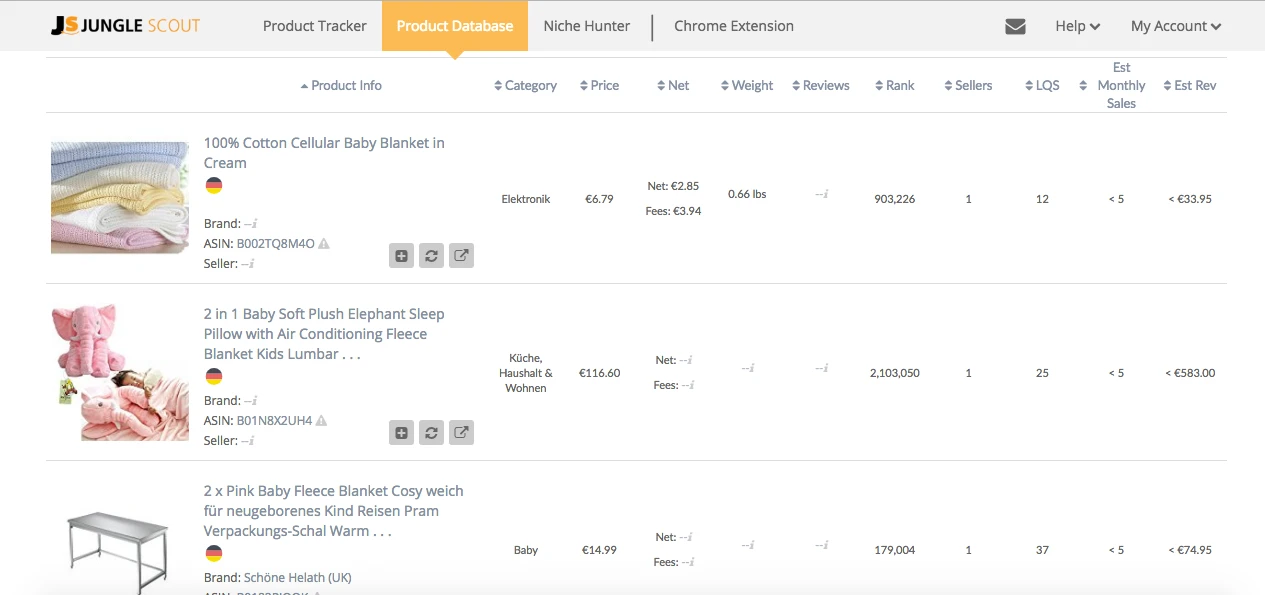
Task: Refresh data for the Elephant Sleep Pillow
Action: [431, 433]
